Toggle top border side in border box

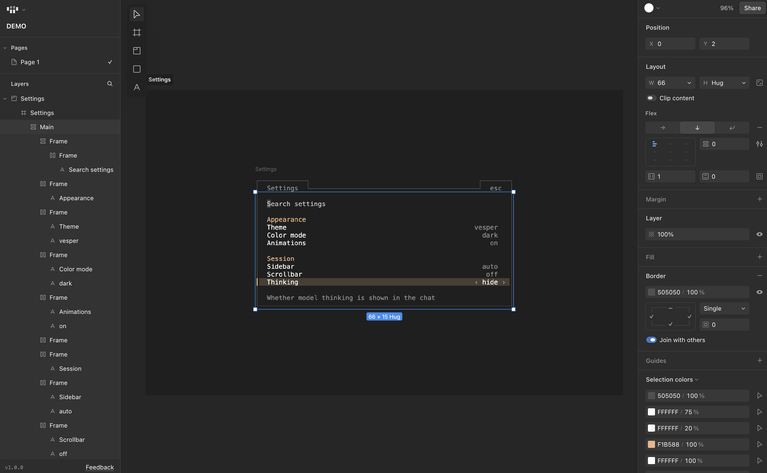670,309
